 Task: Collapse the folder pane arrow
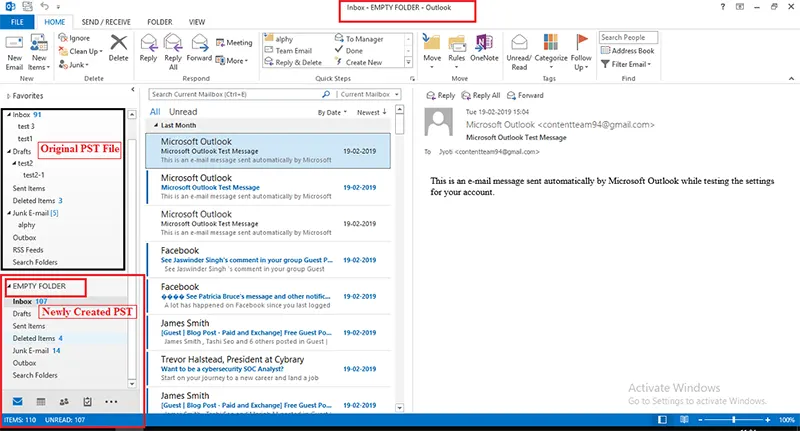(x=133, y=89)
